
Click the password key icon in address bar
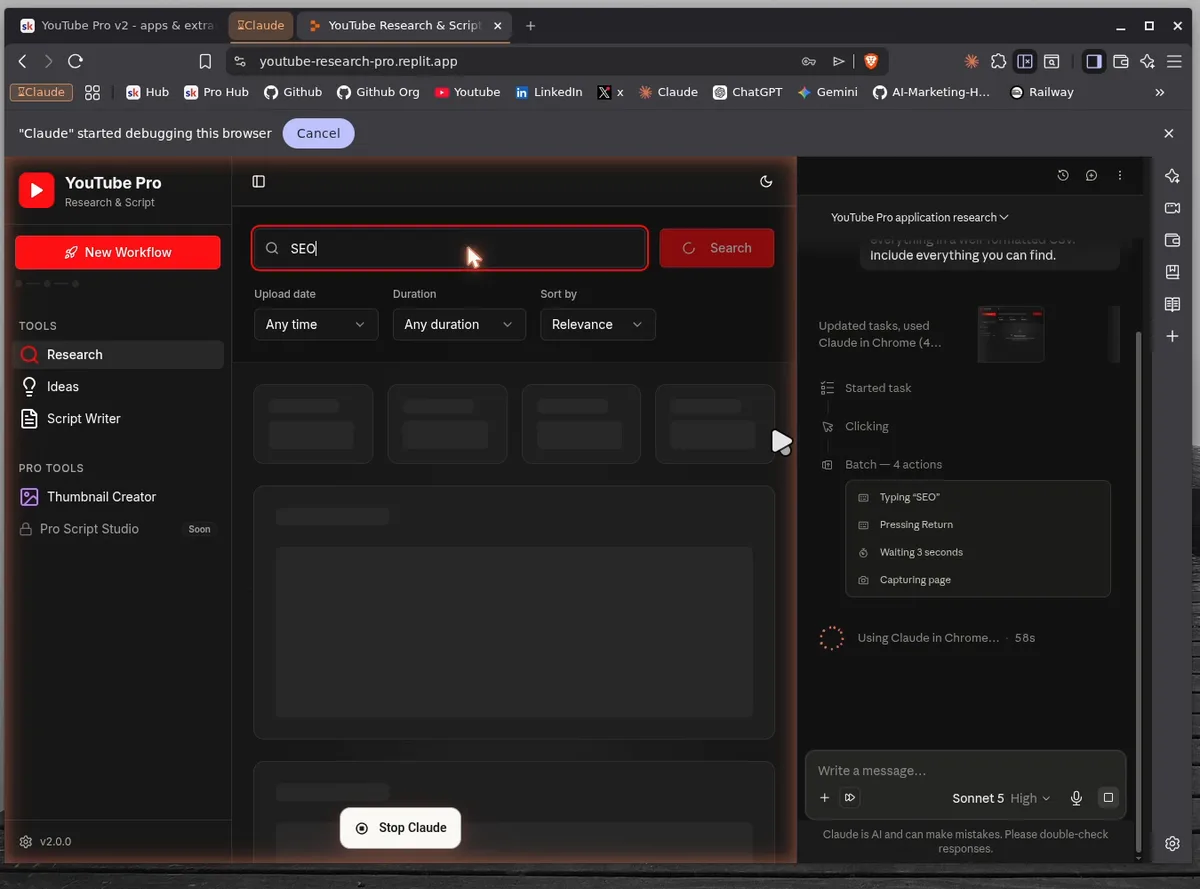point(808,61)
